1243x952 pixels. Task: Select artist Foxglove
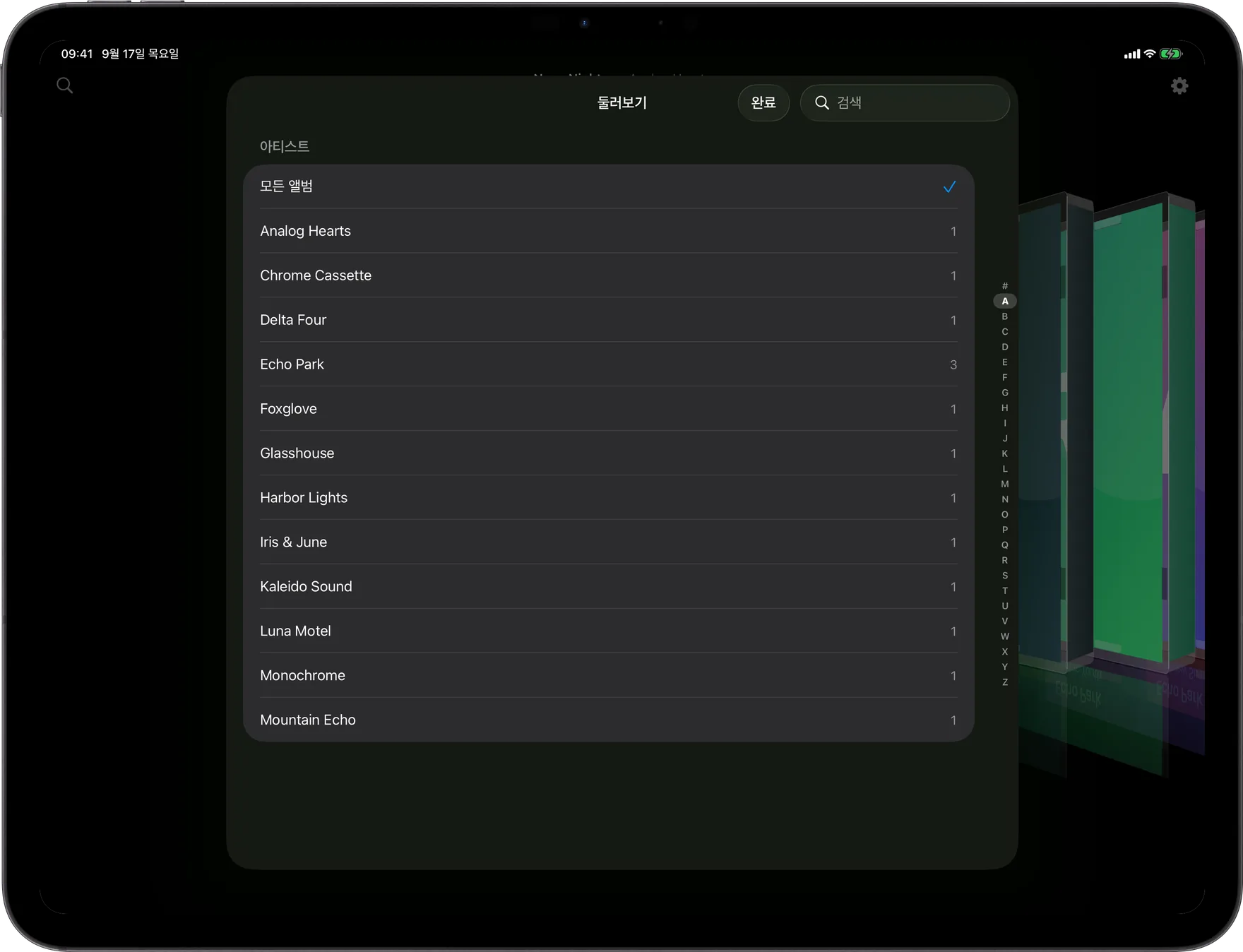click(609, 409)
